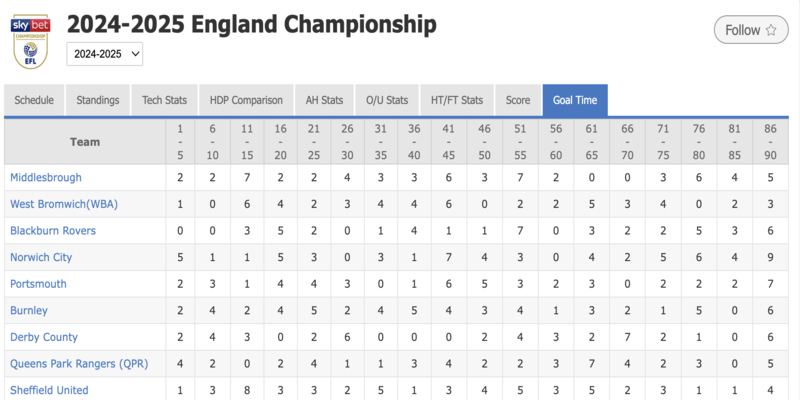Viewport: 800px width, 400px height.
Task: Visit Norwich City team page
Action: click(x=41, y=257)
